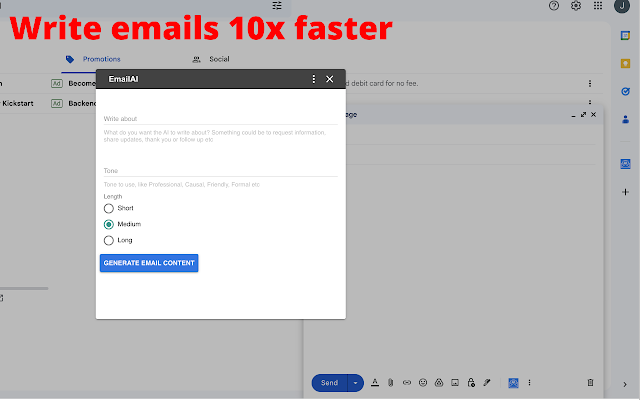
Task: Toggle confidential mode lock icon
Action: tap(471, 382)
